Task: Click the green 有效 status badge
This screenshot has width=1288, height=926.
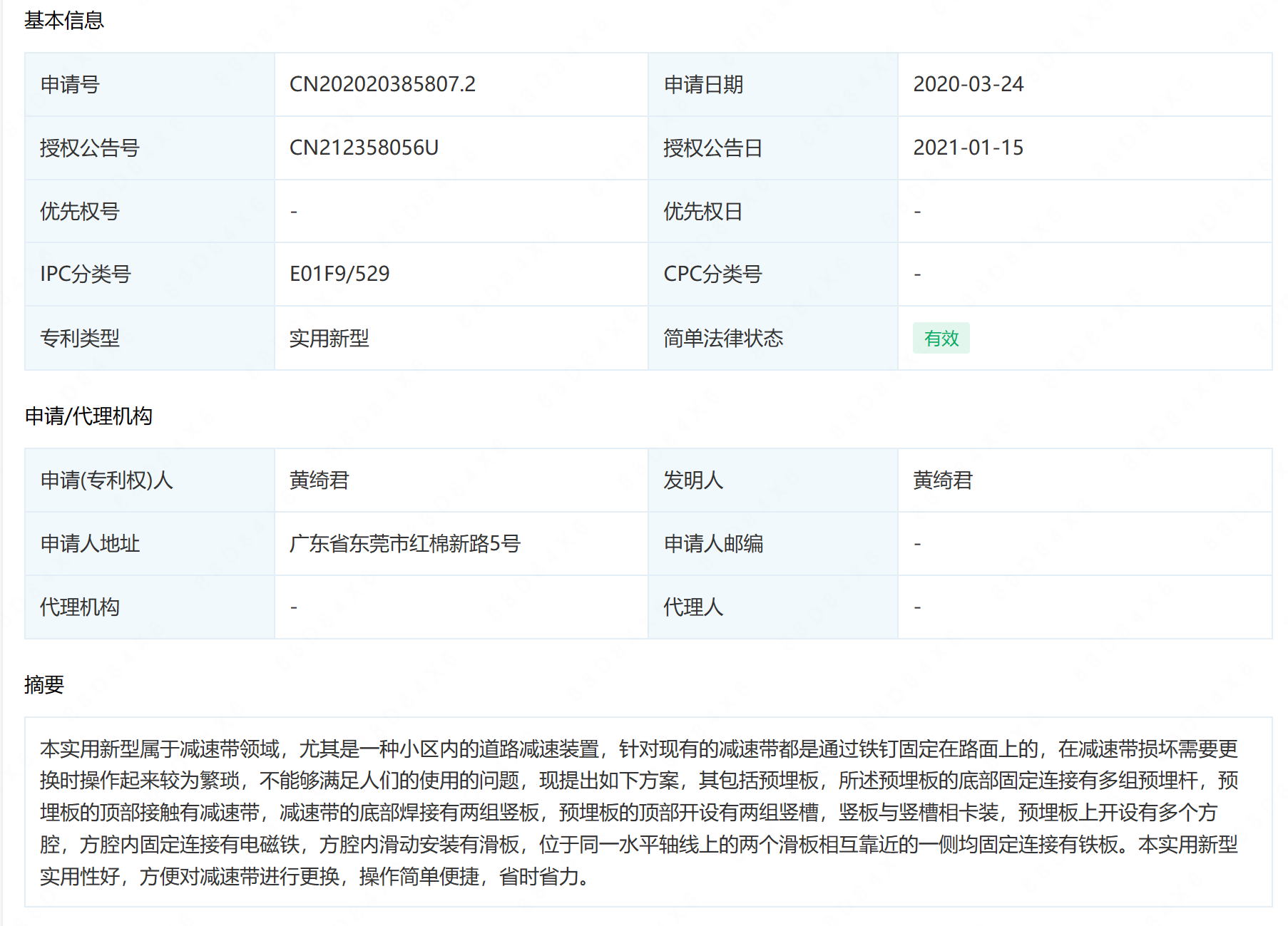Action: coord(941,338)
